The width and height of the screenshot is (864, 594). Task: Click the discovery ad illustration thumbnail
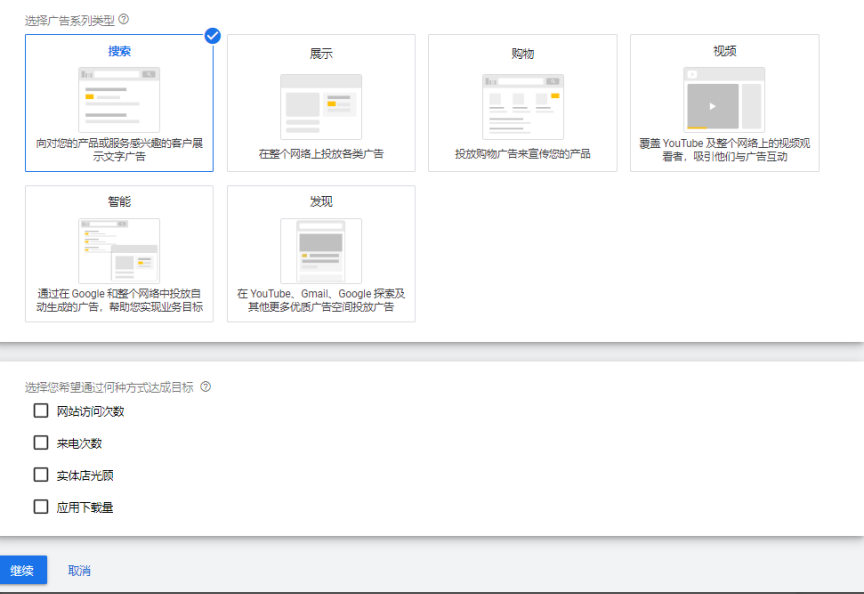point(321,251)
